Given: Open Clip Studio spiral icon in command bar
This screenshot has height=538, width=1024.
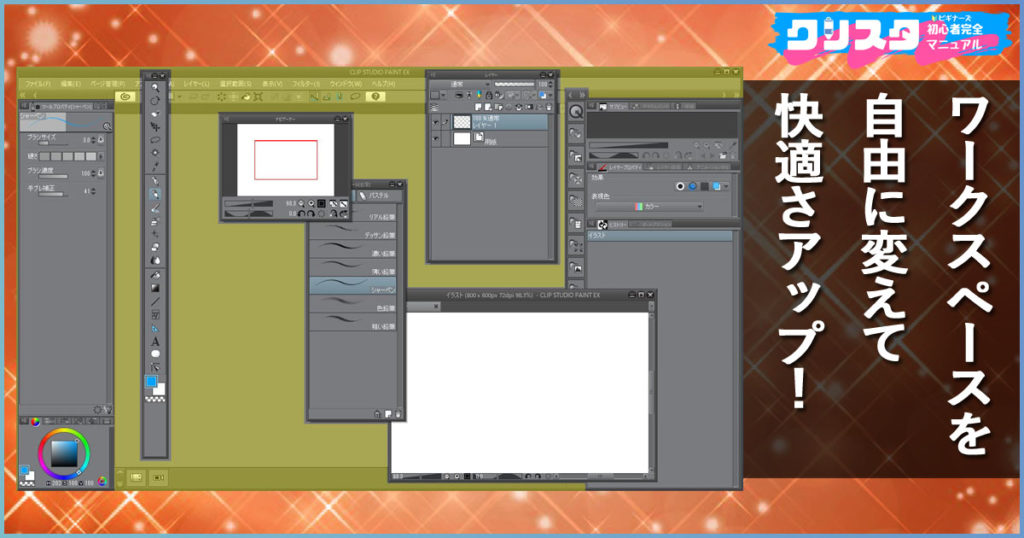Looking at the screenshot, I should click(125, 97).
